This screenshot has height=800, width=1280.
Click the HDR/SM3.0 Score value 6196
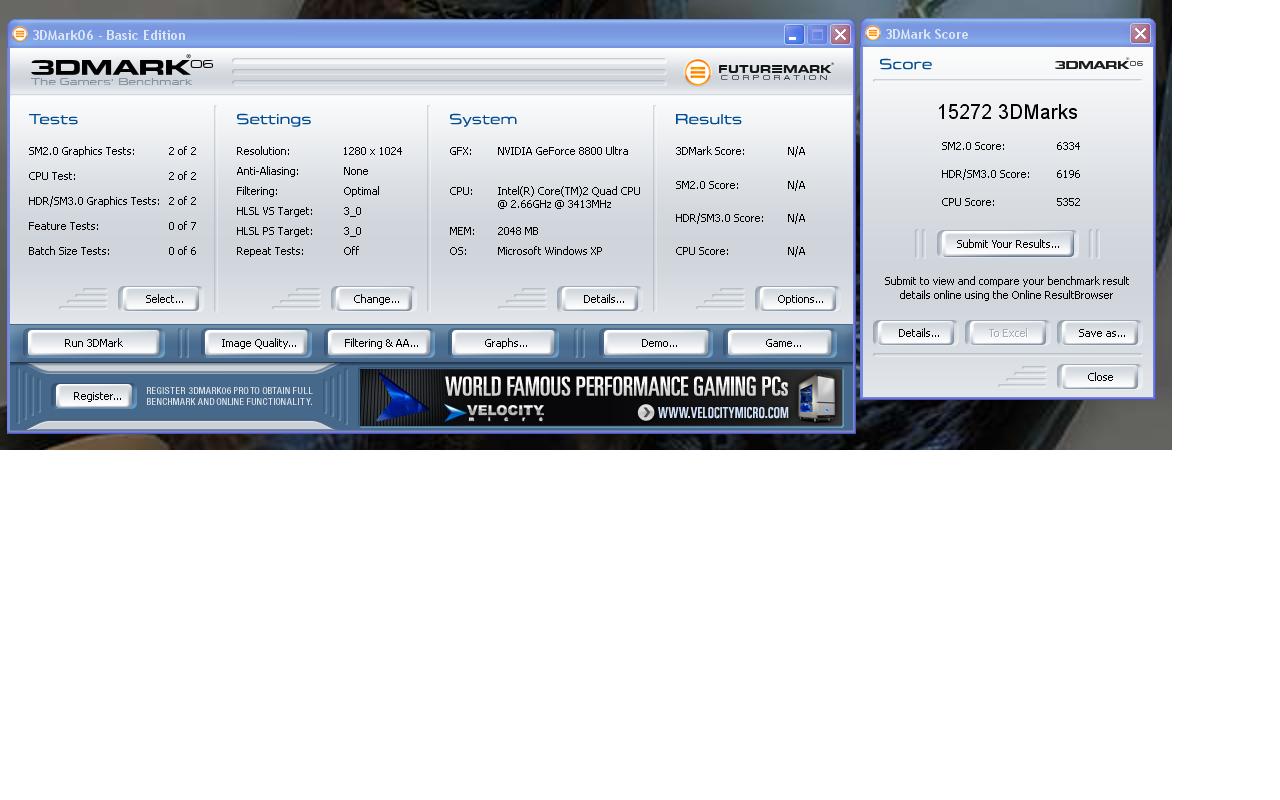pos(1068,174)
